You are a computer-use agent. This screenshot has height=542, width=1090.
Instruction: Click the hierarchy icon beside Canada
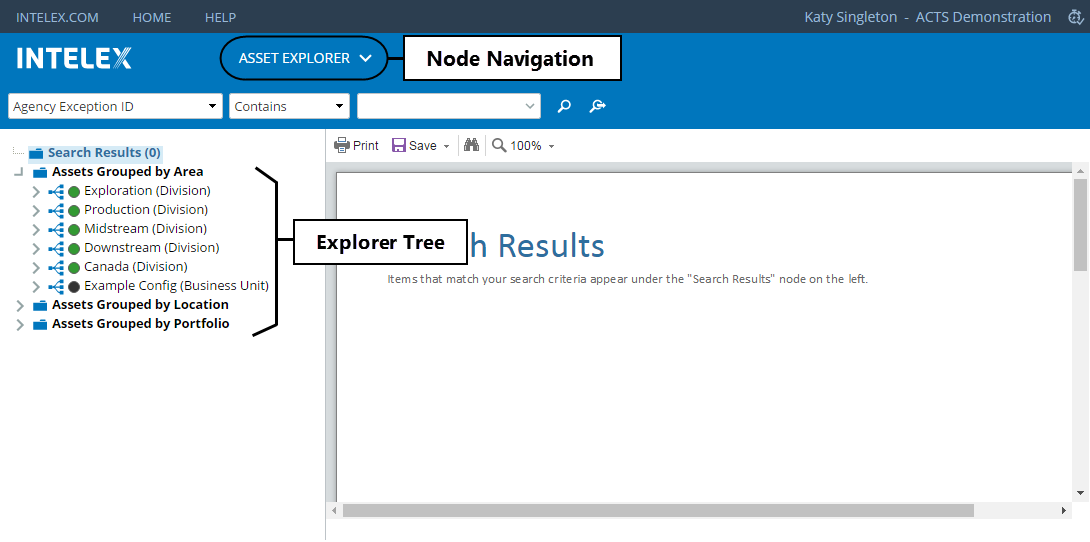[56, 268]
